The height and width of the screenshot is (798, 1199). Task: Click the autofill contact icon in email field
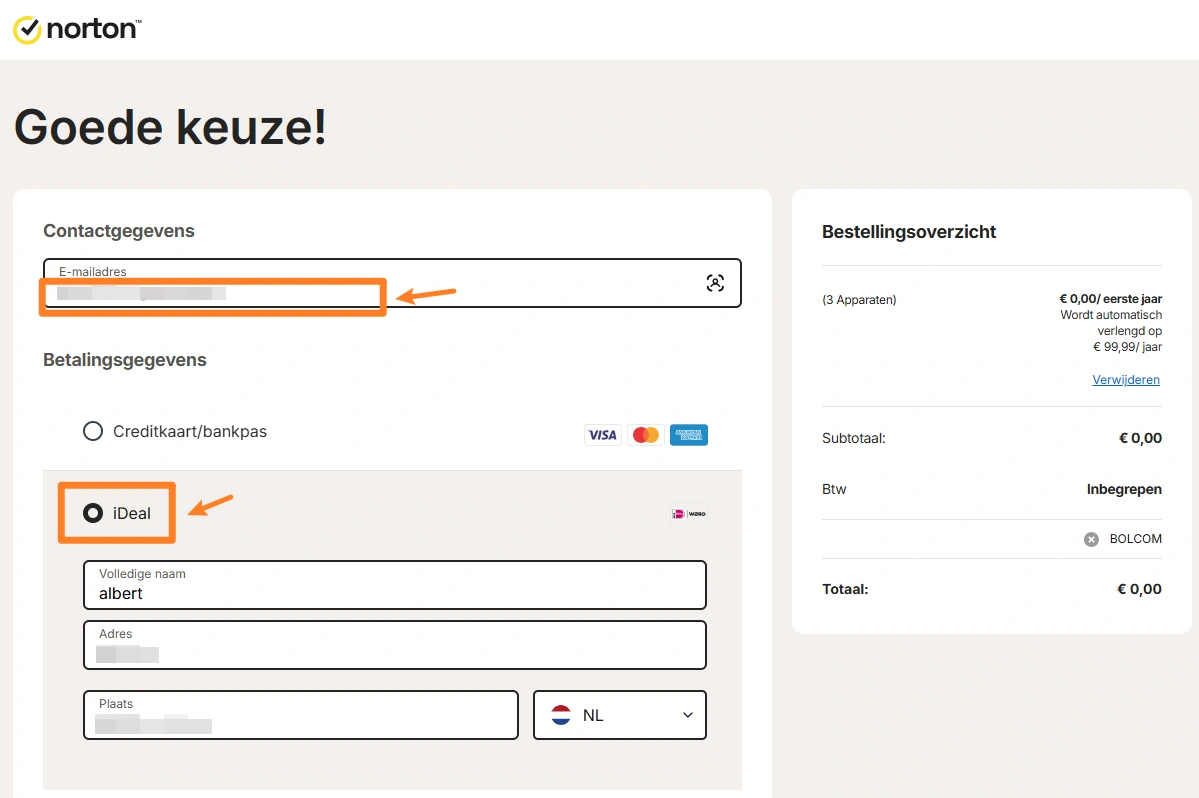tap(715, 284)
